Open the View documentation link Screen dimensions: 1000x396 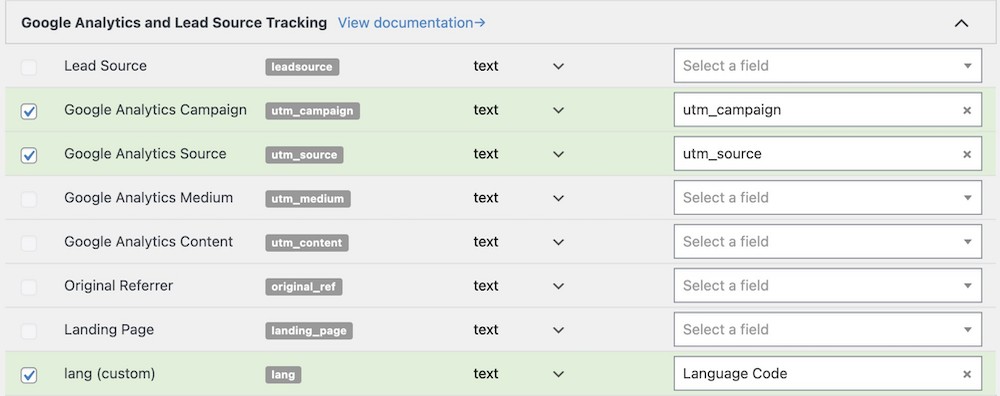(411, 23)
